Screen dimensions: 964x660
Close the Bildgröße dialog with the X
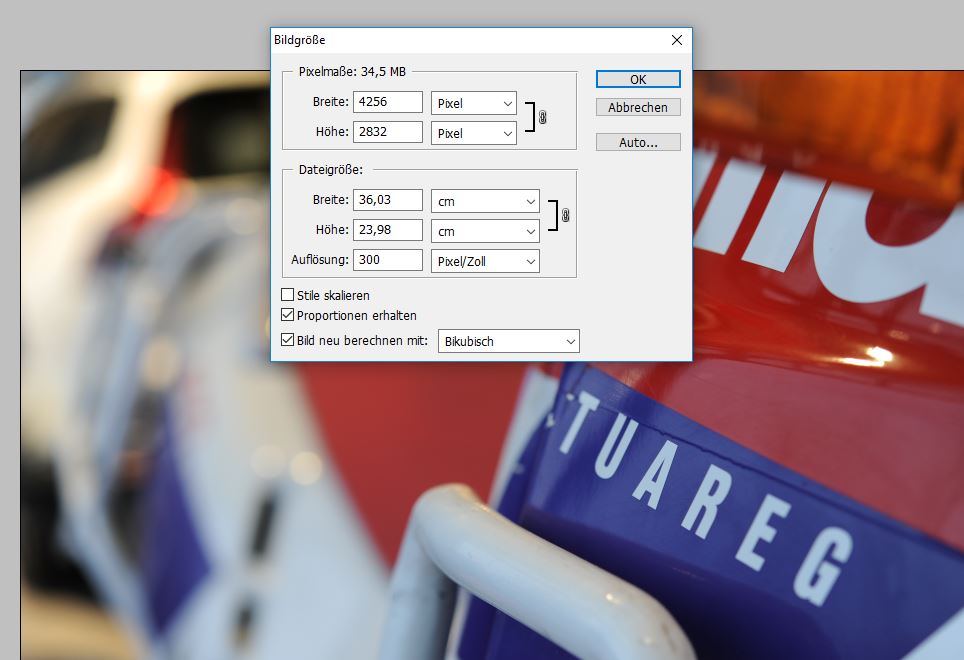pos(677,40)
